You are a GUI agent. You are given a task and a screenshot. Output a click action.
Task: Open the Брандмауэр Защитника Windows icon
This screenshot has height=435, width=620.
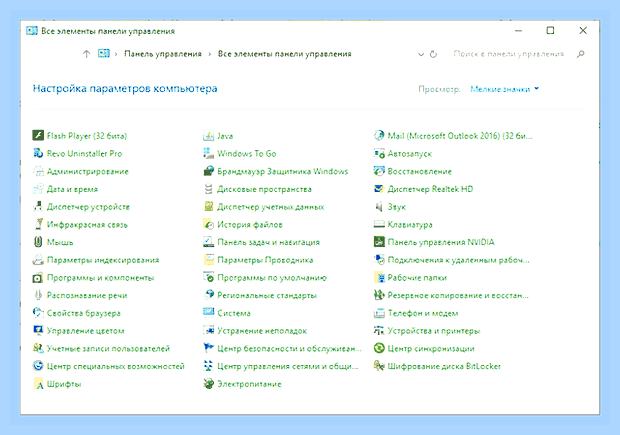[208, 171]
